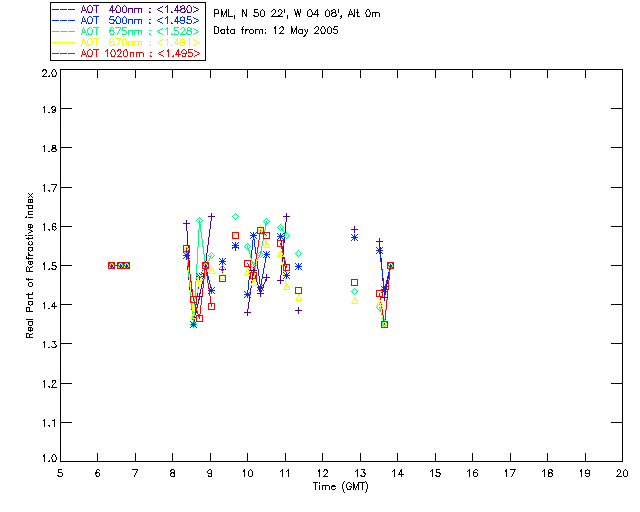Click the hour 7 x-axis tick label
The height and width of the screenshot is (512, 640).
click(135, 473)
